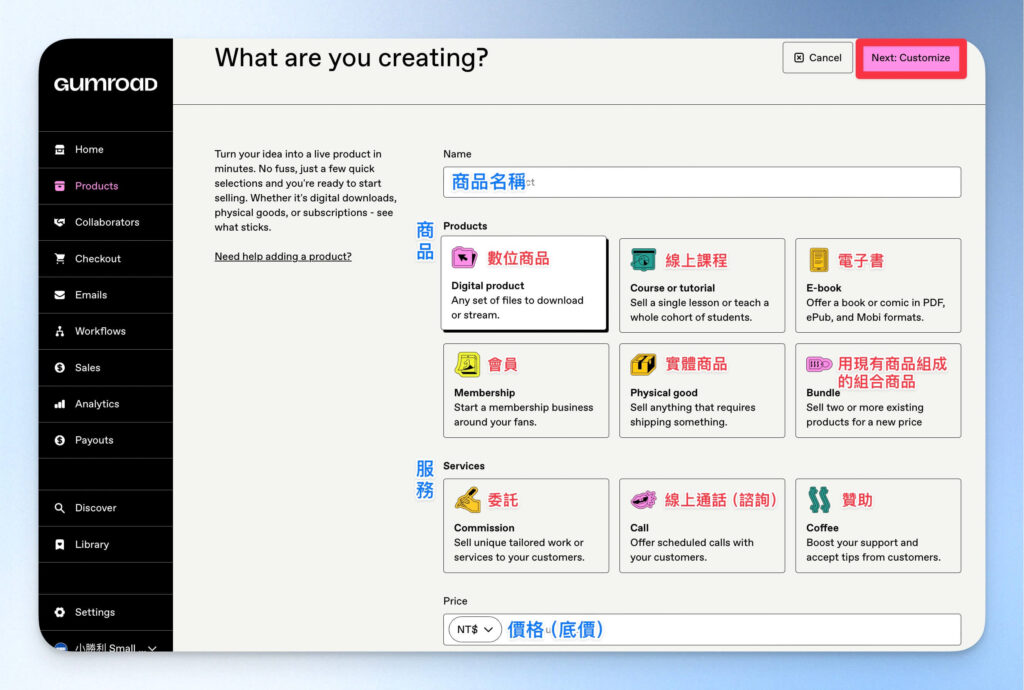This screenshot has height=690, width=1024.
Task: Click the Bundle pink tag icon
Action: 819,364
